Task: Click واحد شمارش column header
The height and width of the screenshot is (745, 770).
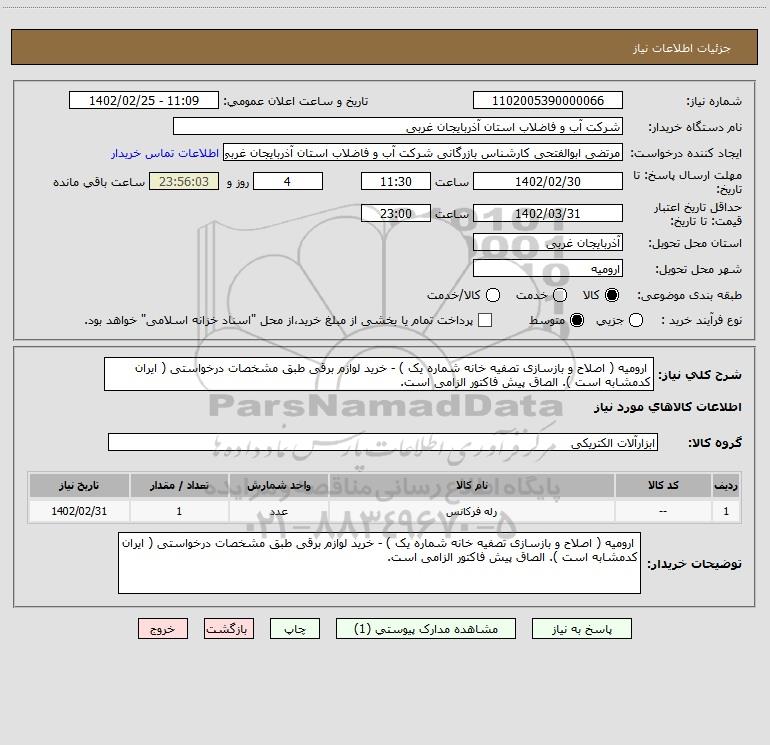Action: (278, 486)
